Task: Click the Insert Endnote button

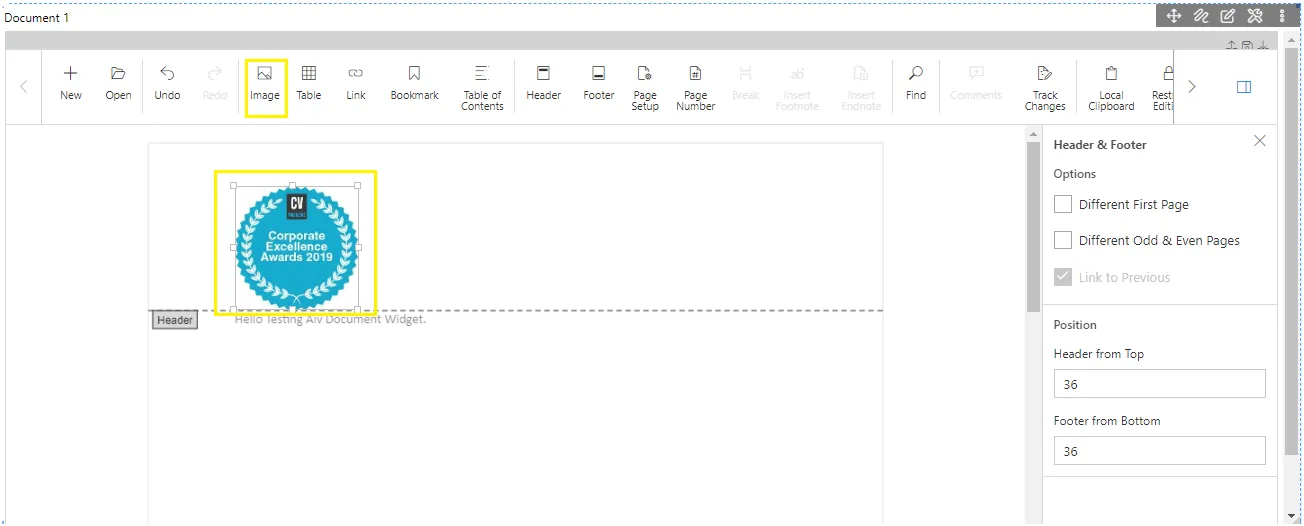Action: pyautogui.click(x=861, y=88)
